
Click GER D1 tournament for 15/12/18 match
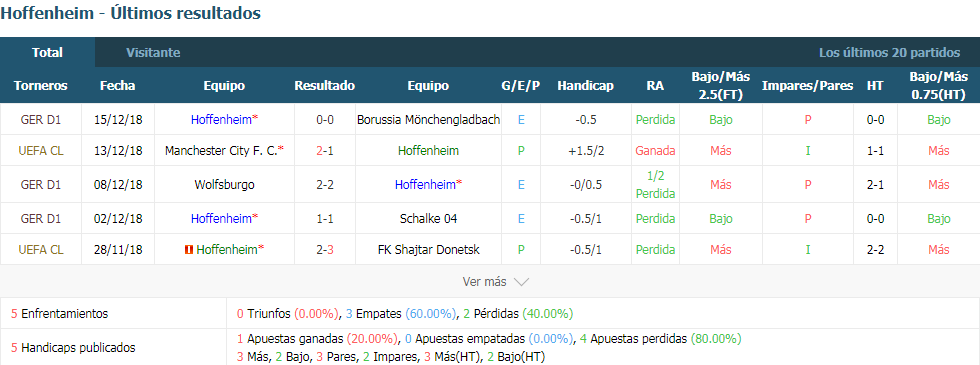pos(41,119)
